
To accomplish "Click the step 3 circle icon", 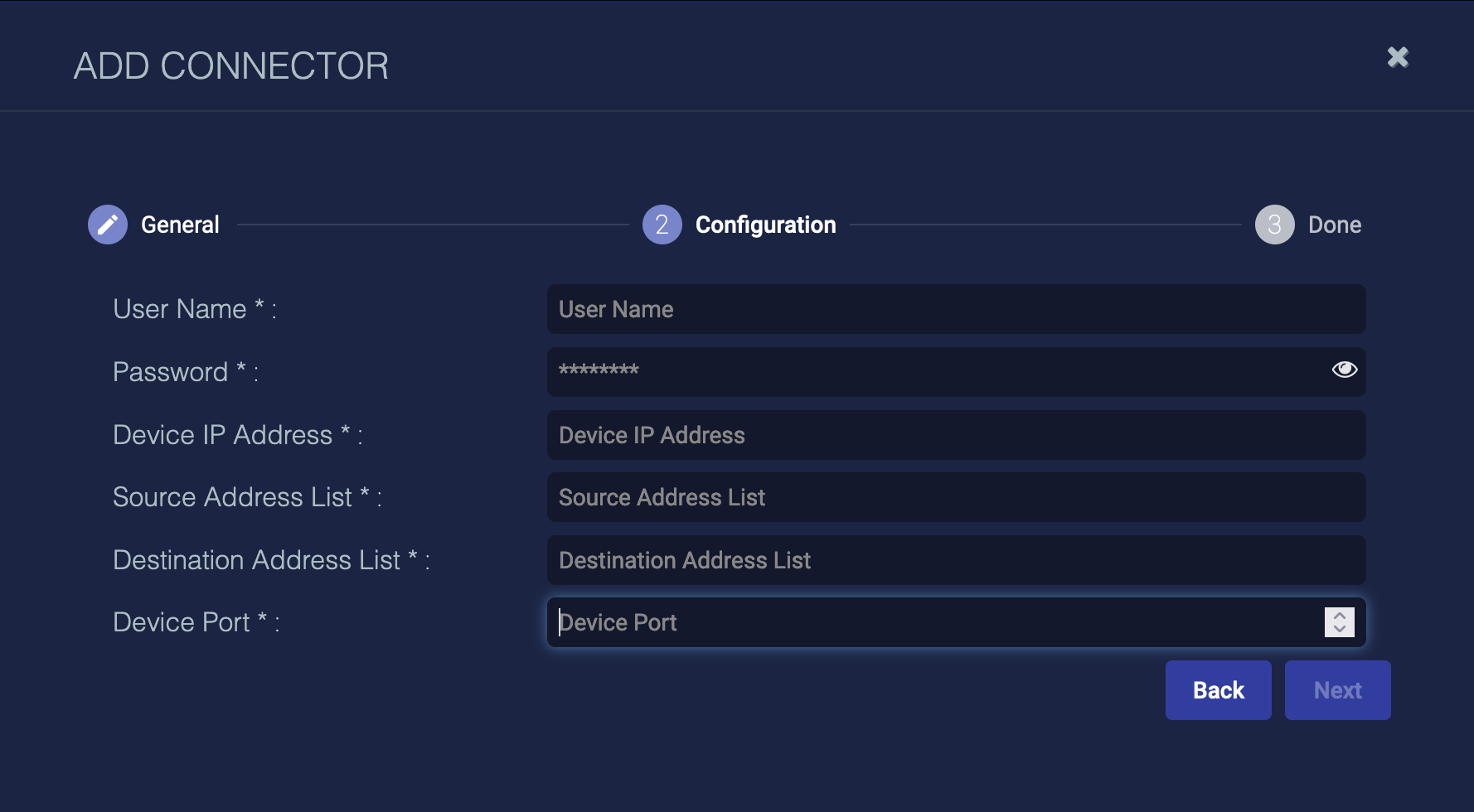I will pos(1274,225).
